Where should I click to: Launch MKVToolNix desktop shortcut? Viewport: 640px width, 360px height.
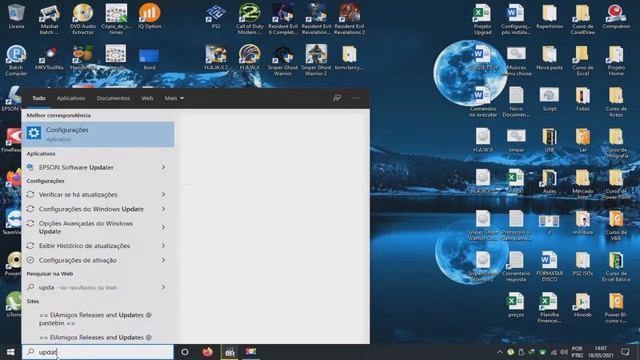(49, 58)
